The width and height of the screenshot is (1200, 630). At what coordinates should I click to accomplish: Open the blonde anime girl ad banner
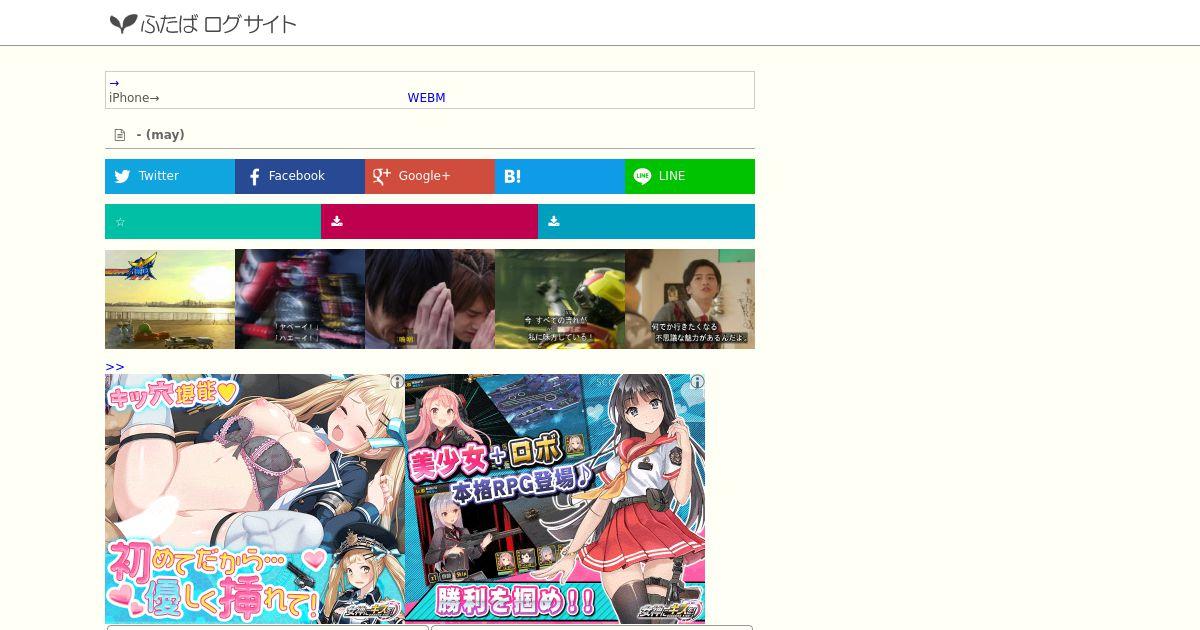point(255,499)
